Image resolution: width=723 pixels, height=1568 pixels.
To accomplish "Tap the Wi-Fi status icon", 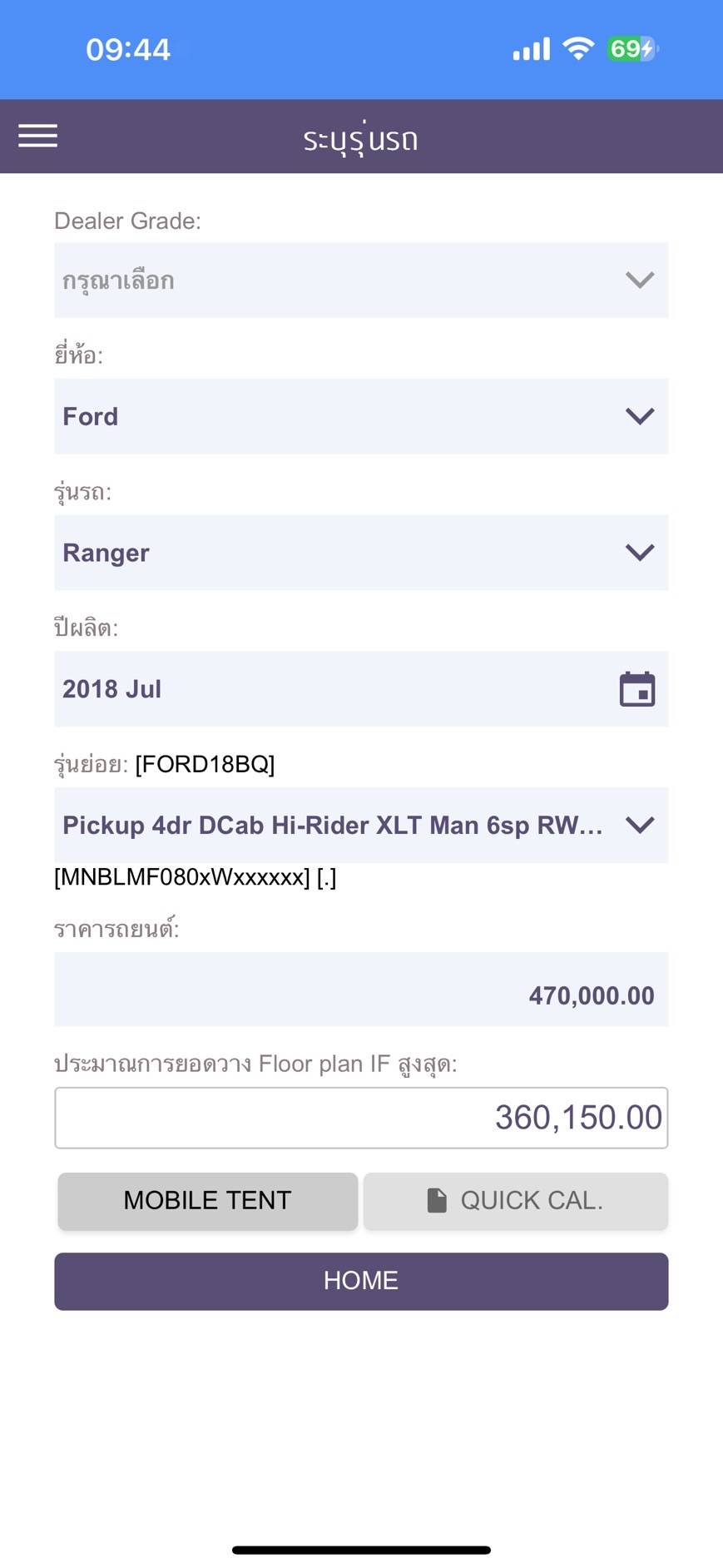I will pyautogui.click(x=577, y=49).
